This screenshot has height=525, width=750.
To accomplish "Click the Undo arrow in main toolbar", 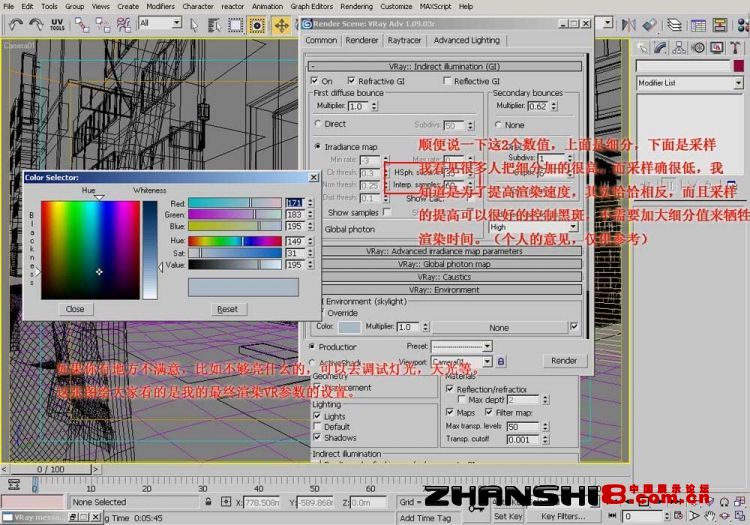I will coord(16,24).
